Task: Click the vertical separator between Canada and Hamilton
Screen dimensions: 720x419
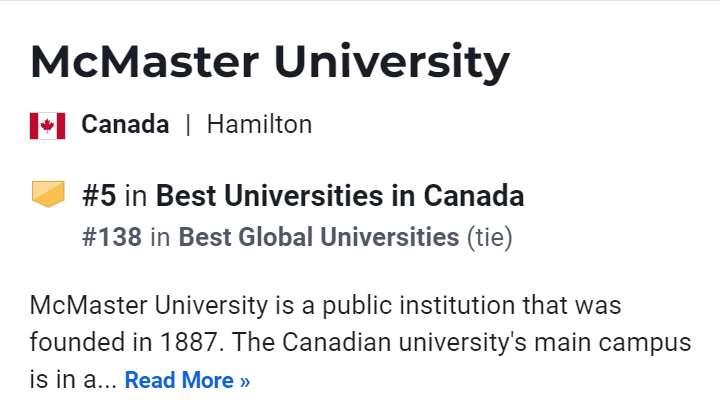Action: point(188,125)
